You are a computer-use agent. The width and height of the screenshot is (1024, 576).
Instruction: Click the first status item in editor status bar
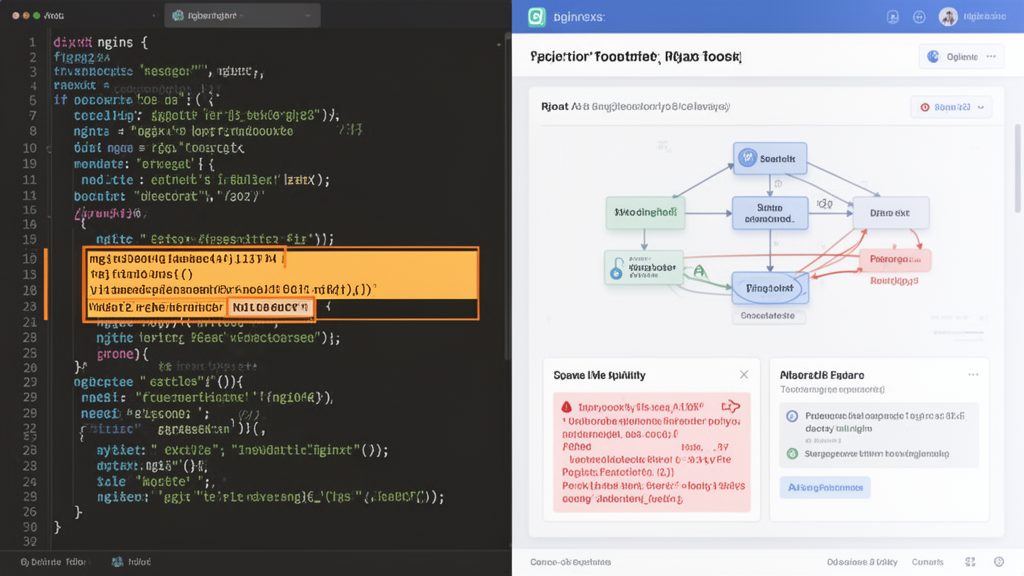[x=53, y=562]
